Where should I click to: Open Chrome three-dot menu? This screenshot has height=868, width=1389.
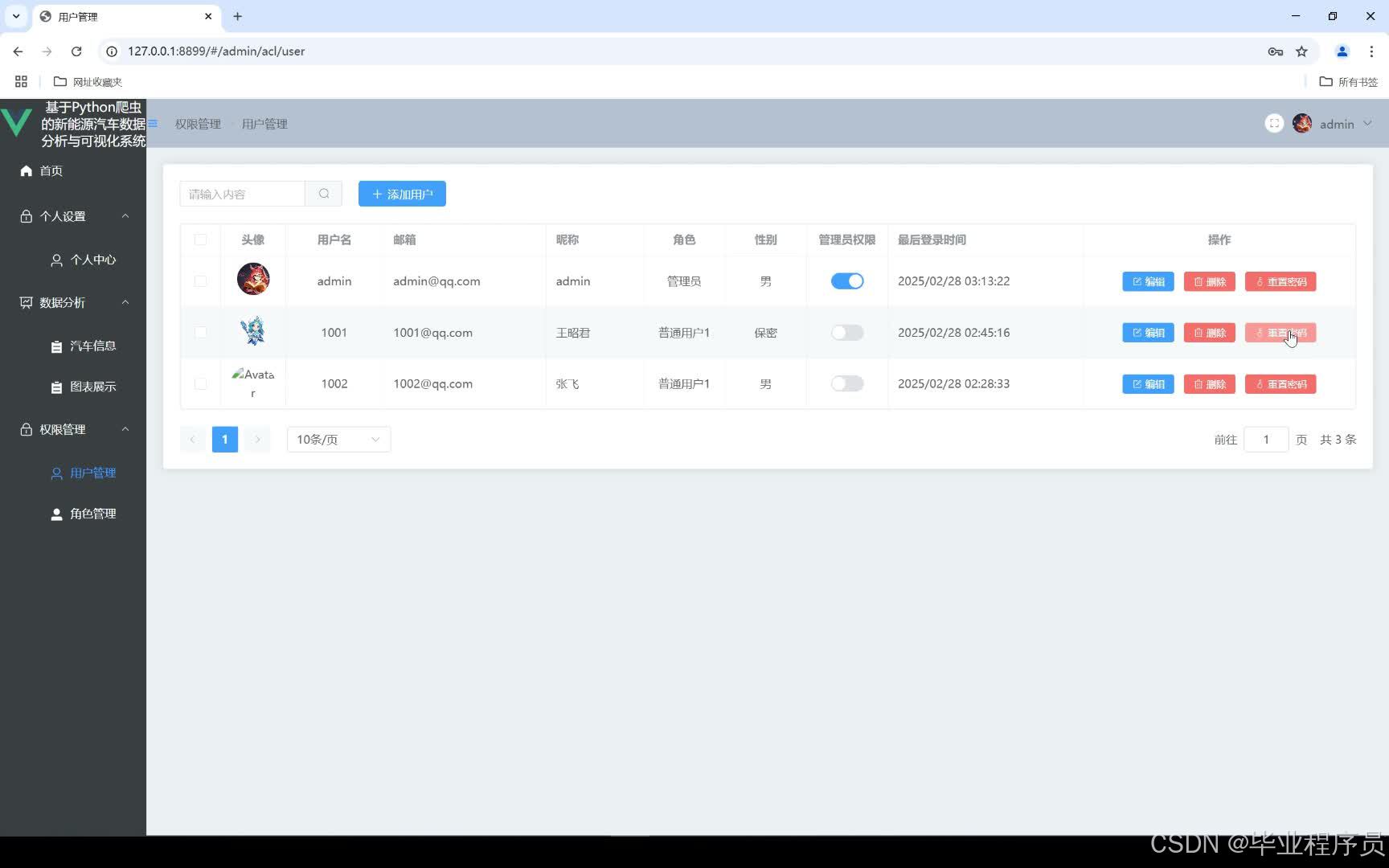point(1371,51)
